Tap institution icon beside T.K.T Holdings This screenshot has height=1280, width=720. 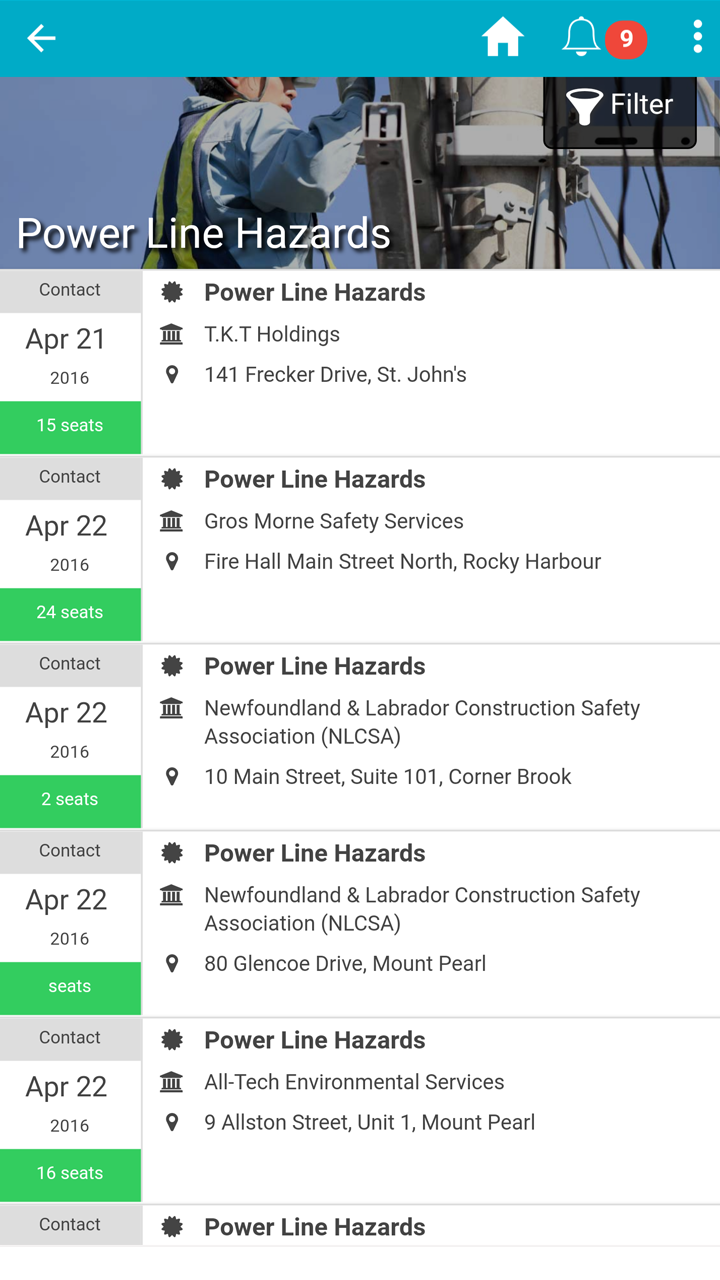coord(172,334)
